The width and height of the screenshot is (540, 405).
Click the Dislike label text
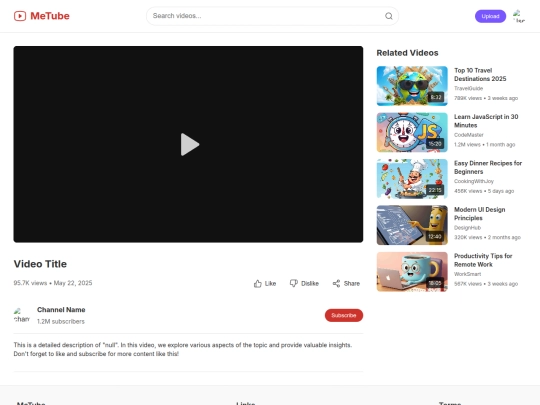[x=310, y=283]
